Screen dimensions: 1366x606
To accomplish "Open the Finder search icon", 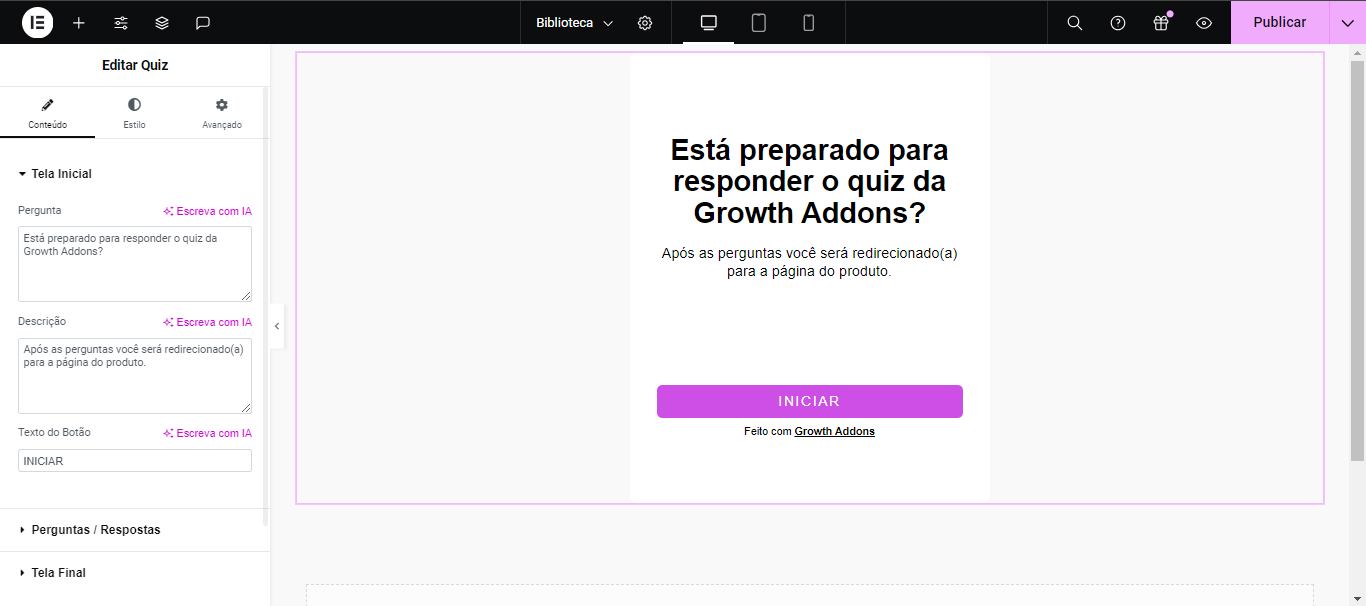I will [x=1075, y=22].
